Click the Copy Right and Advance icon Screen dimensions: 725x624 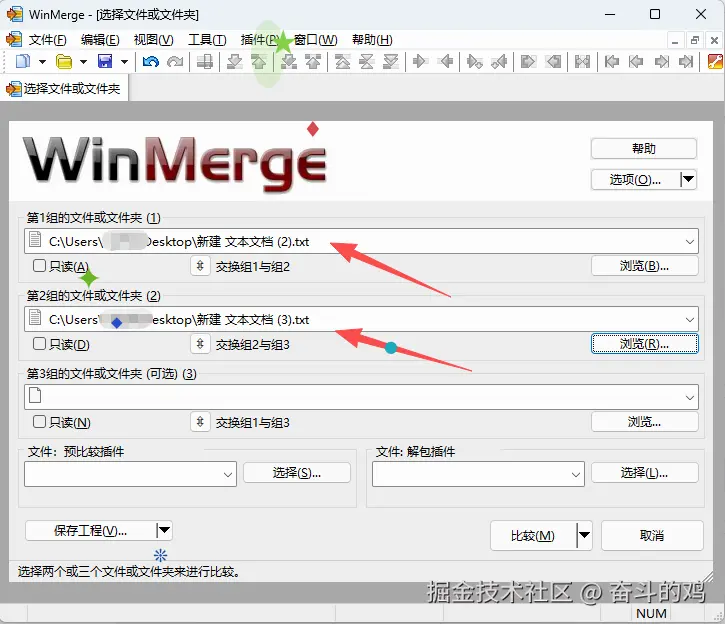pyautogui.click(x=474, y=61)
